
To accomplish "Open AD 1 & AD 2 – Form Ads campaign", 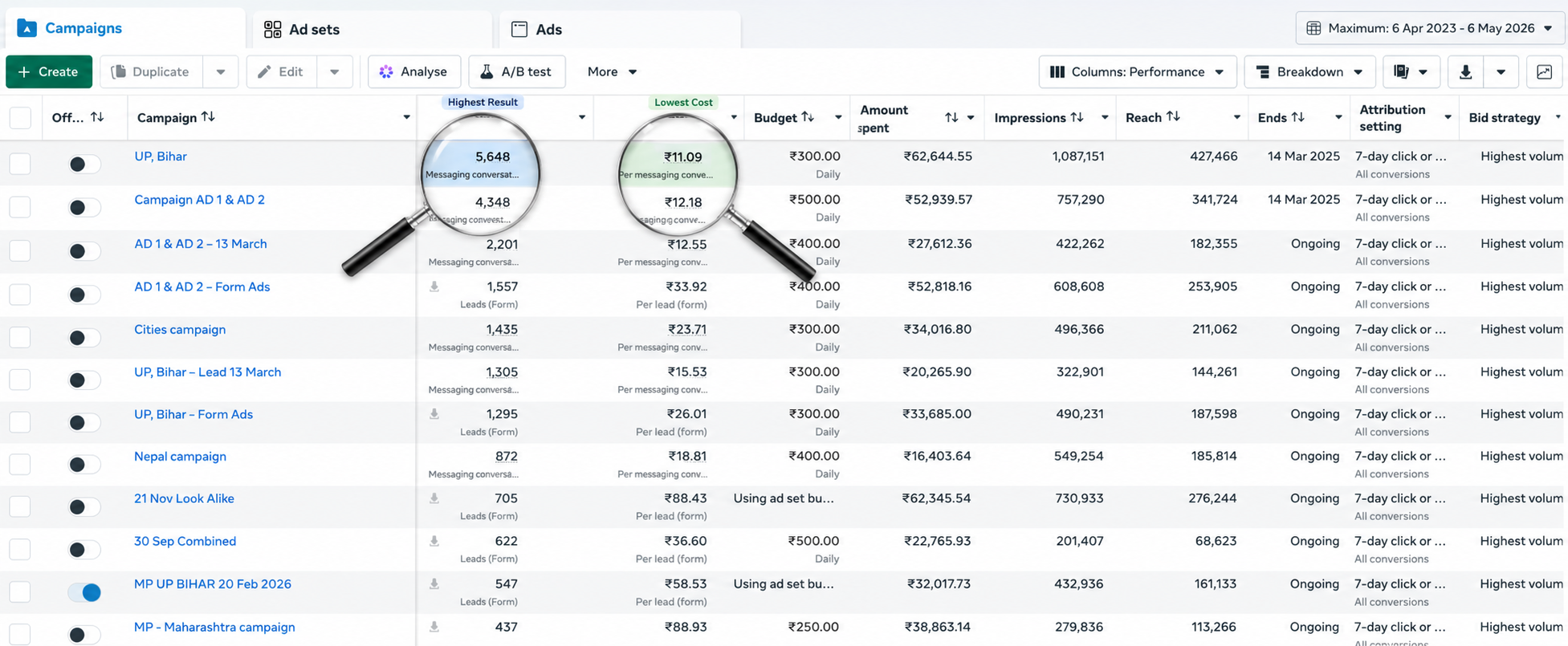I will click(x=202, y=286).
